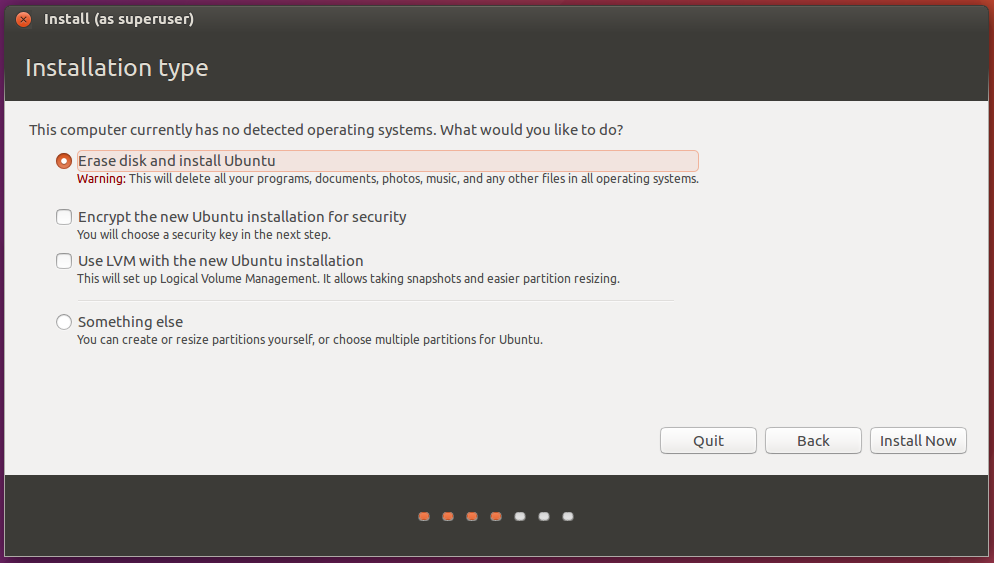The width and height of the screenshot is (994, 563).
Task: Click 'You can create or resize partitions' description
Action: click(x=310, y=340)
